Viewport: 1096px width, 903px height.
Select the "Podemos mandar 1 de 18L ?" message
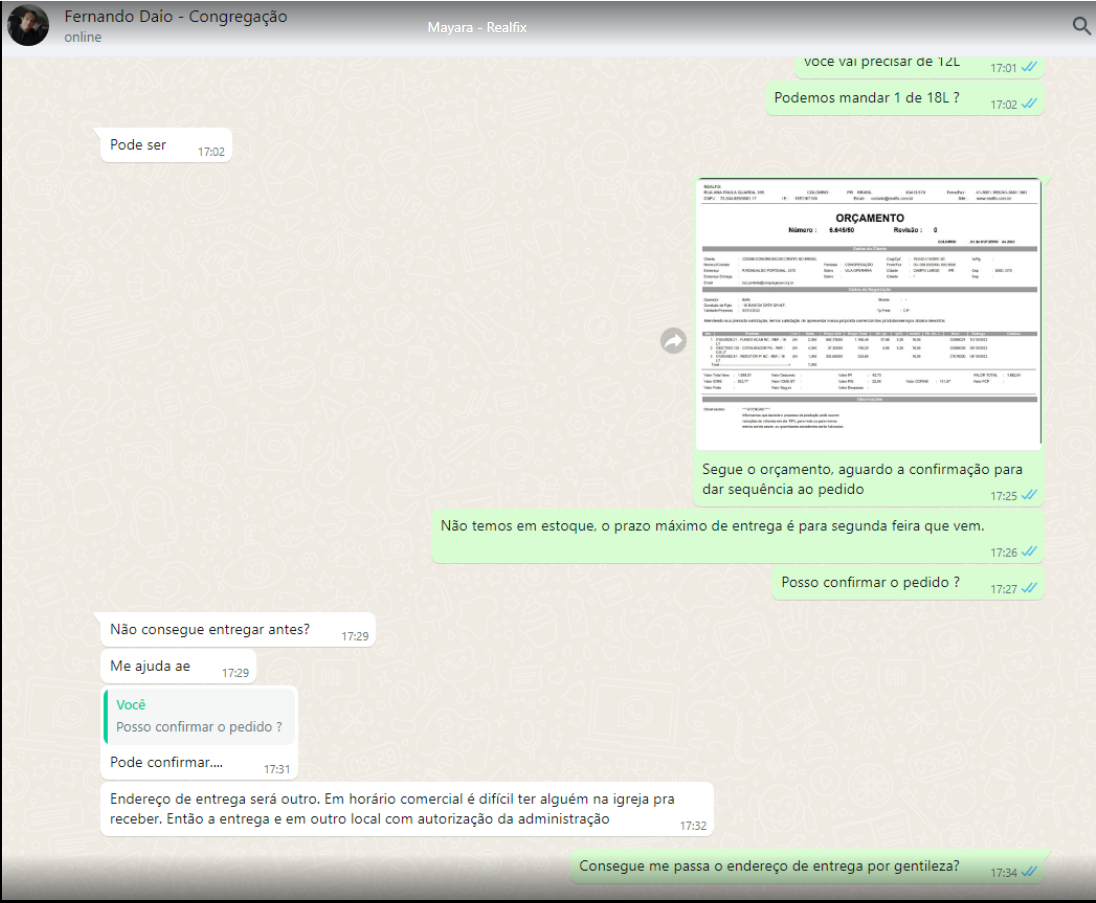tap(867, 98)
